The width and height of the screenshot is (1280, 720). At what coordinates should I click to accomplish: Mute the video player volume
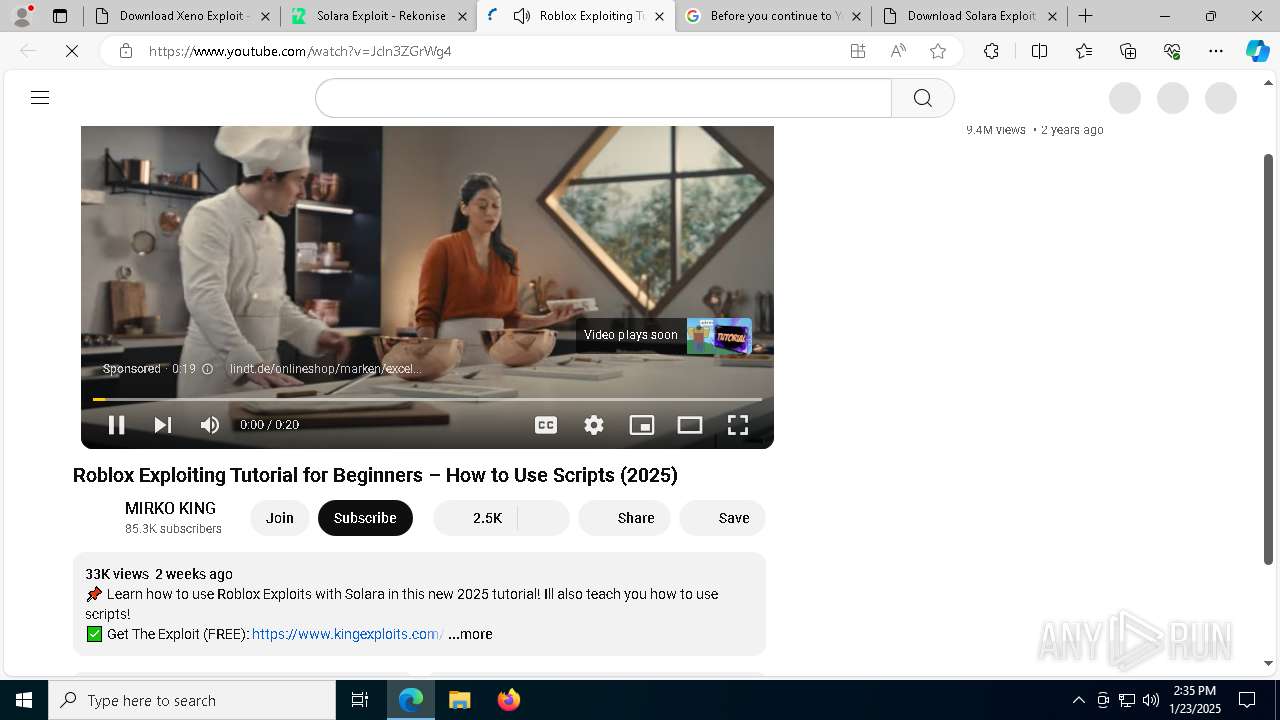(209, 425)
